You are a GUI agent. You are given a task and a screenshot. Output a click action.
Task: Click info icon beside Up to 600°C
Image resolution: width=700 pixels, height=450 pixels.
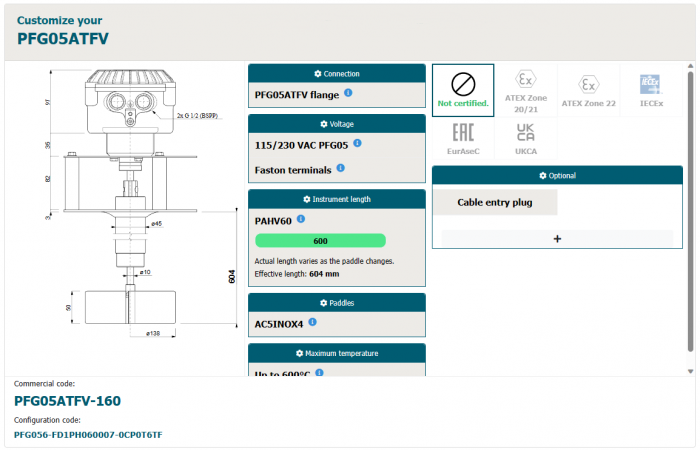pyautogui.click(x=319, y=372)
